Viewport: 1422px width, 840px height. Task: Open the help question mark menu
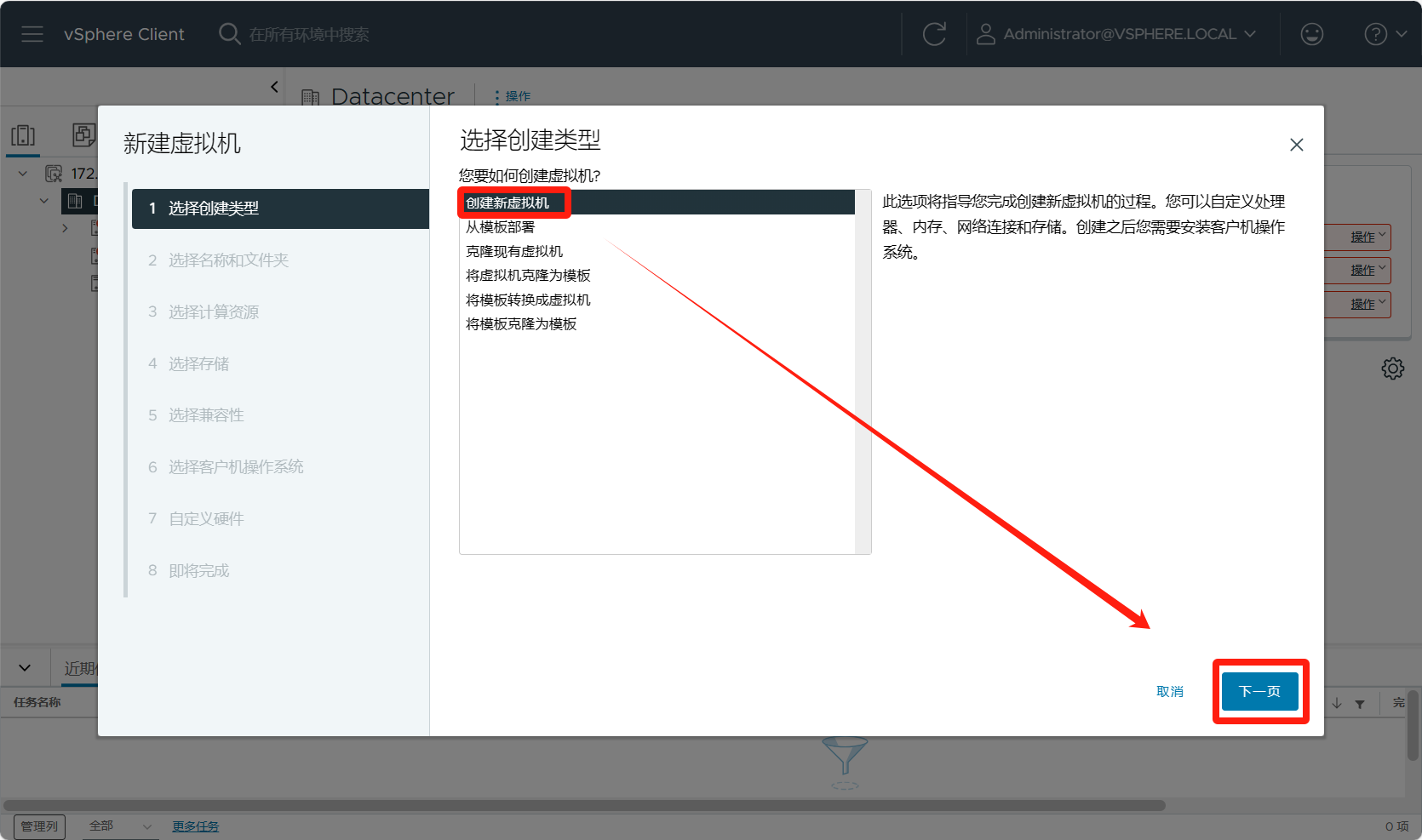(x=1384, y=34)
